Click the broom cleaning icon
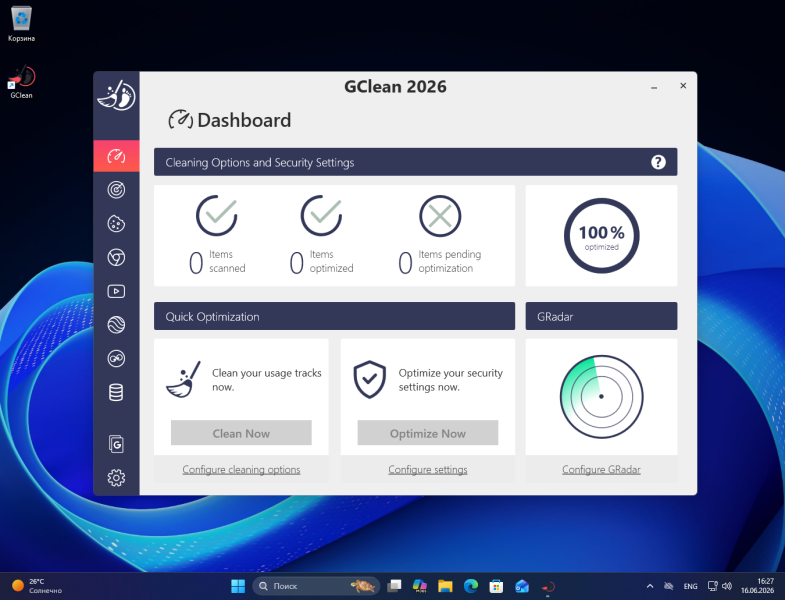This screenshot has height=600, width=785. [183, 379]
